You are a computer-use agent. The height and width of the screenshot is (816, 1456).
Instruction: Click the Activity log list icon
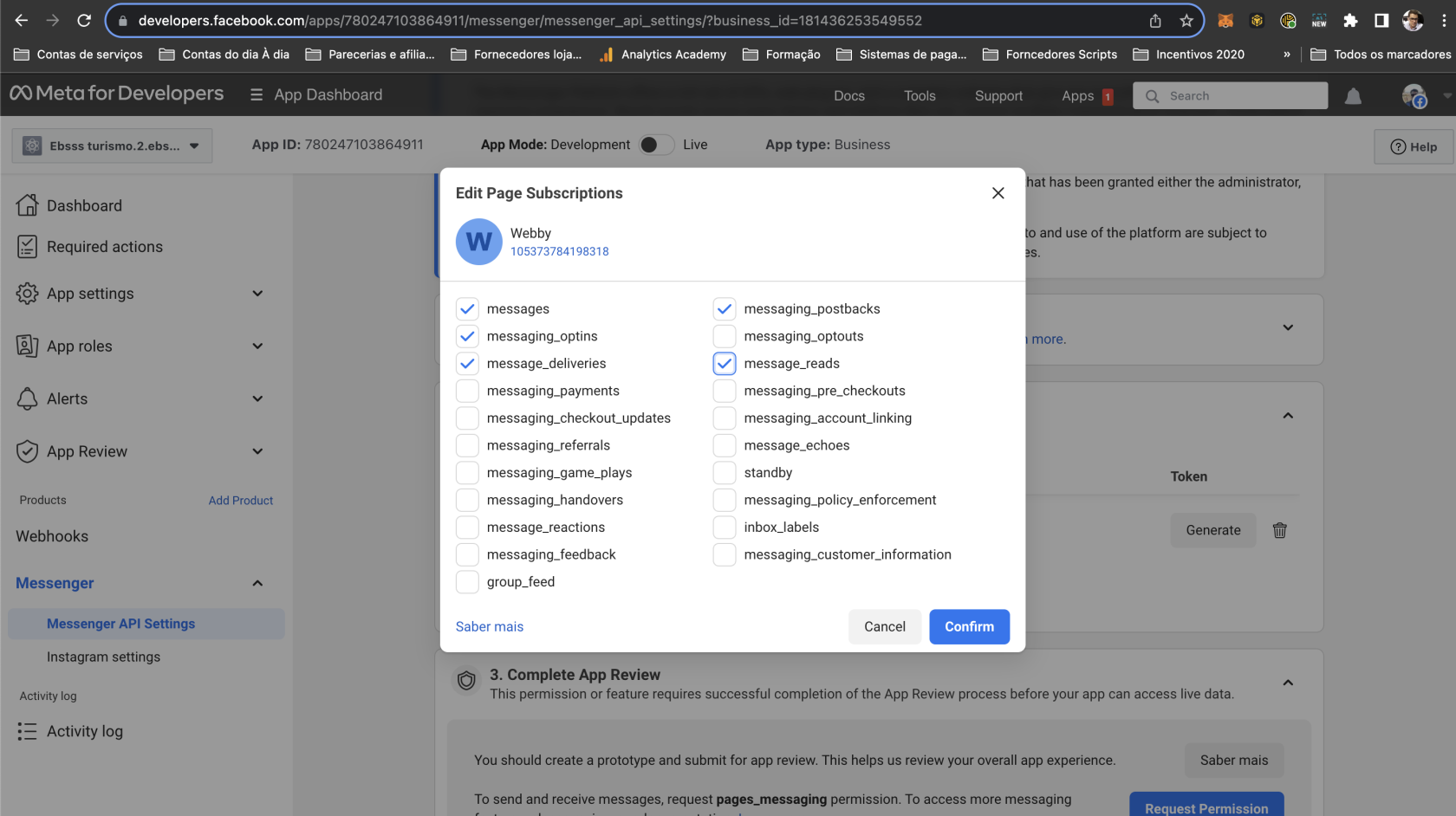coord(27,731)
